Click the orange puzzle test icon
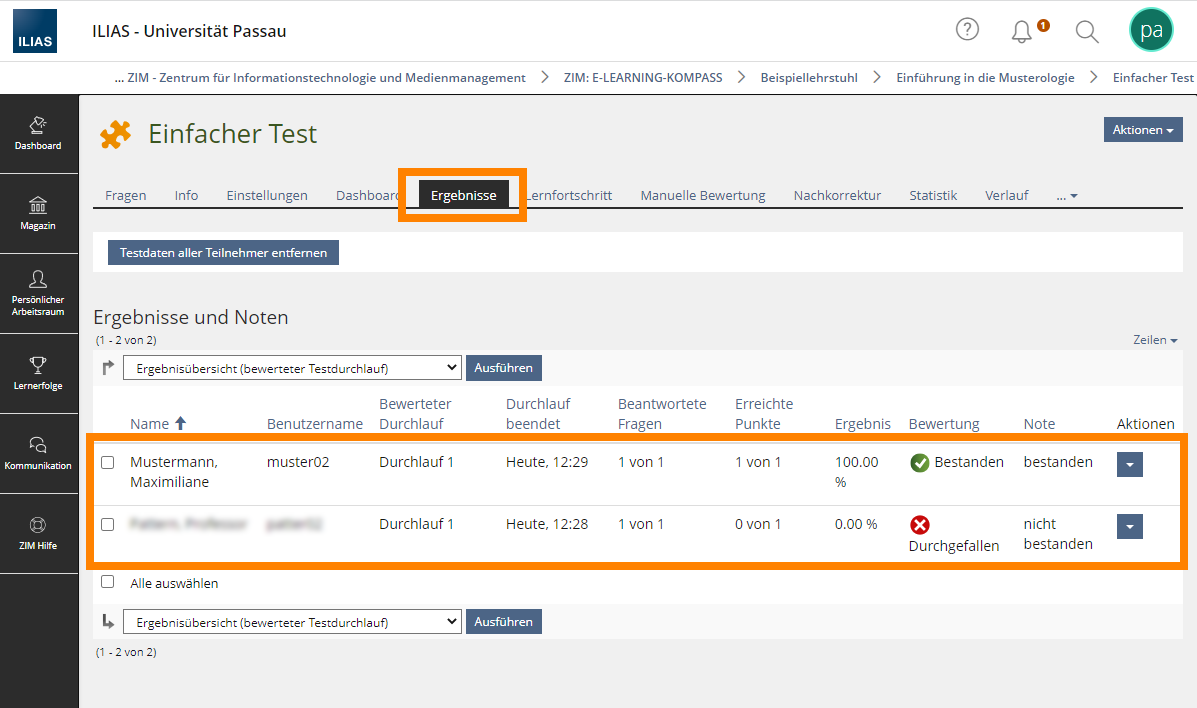Screen dimensions: 1197x708 click(x=115, y=134)
